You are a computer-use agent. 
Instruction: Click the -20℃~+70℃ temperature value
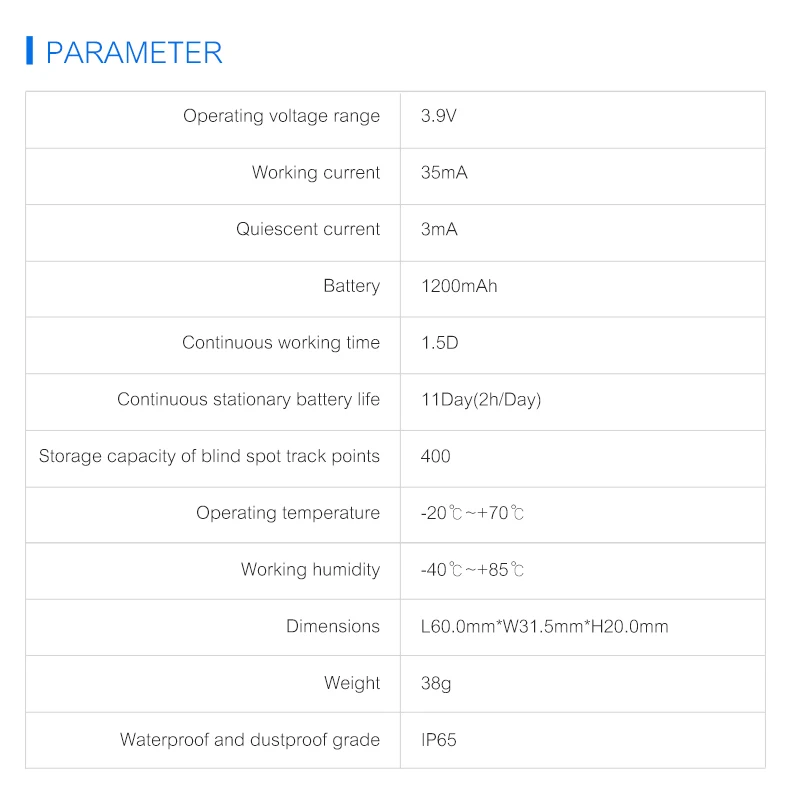click(x=473, y=513)
